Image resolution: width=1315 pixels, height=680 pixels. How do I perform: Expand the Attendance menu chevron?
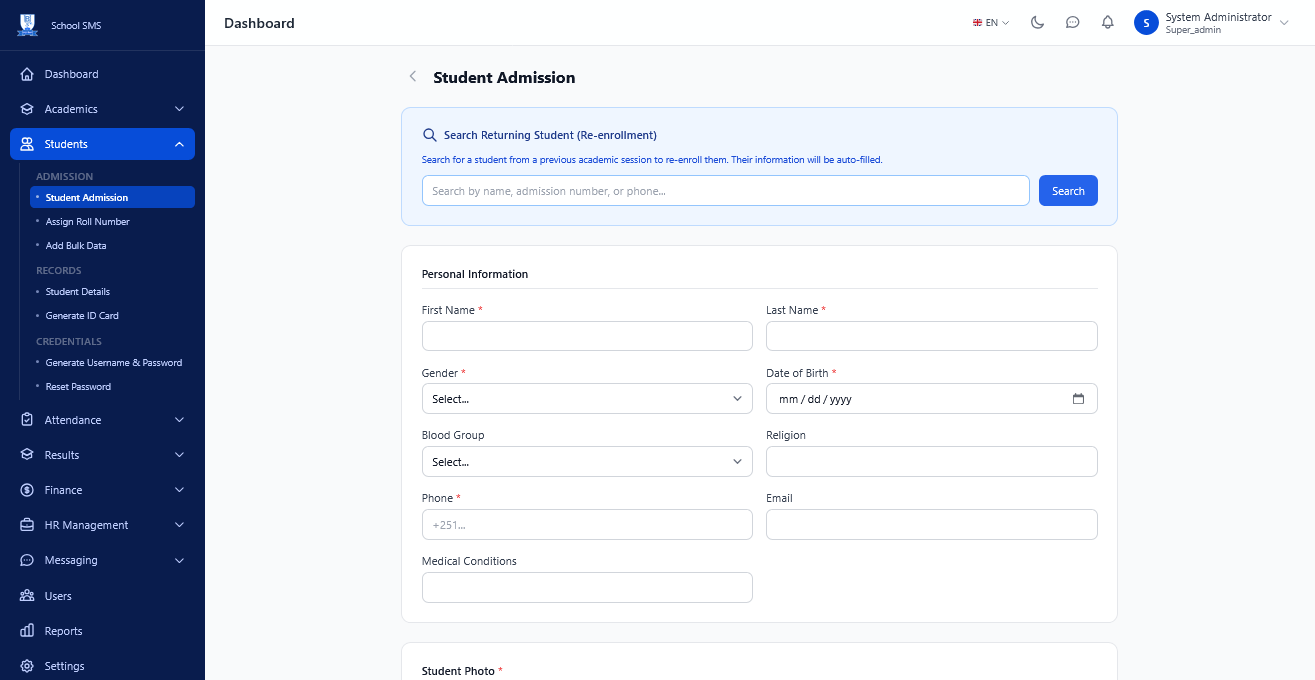179,420
